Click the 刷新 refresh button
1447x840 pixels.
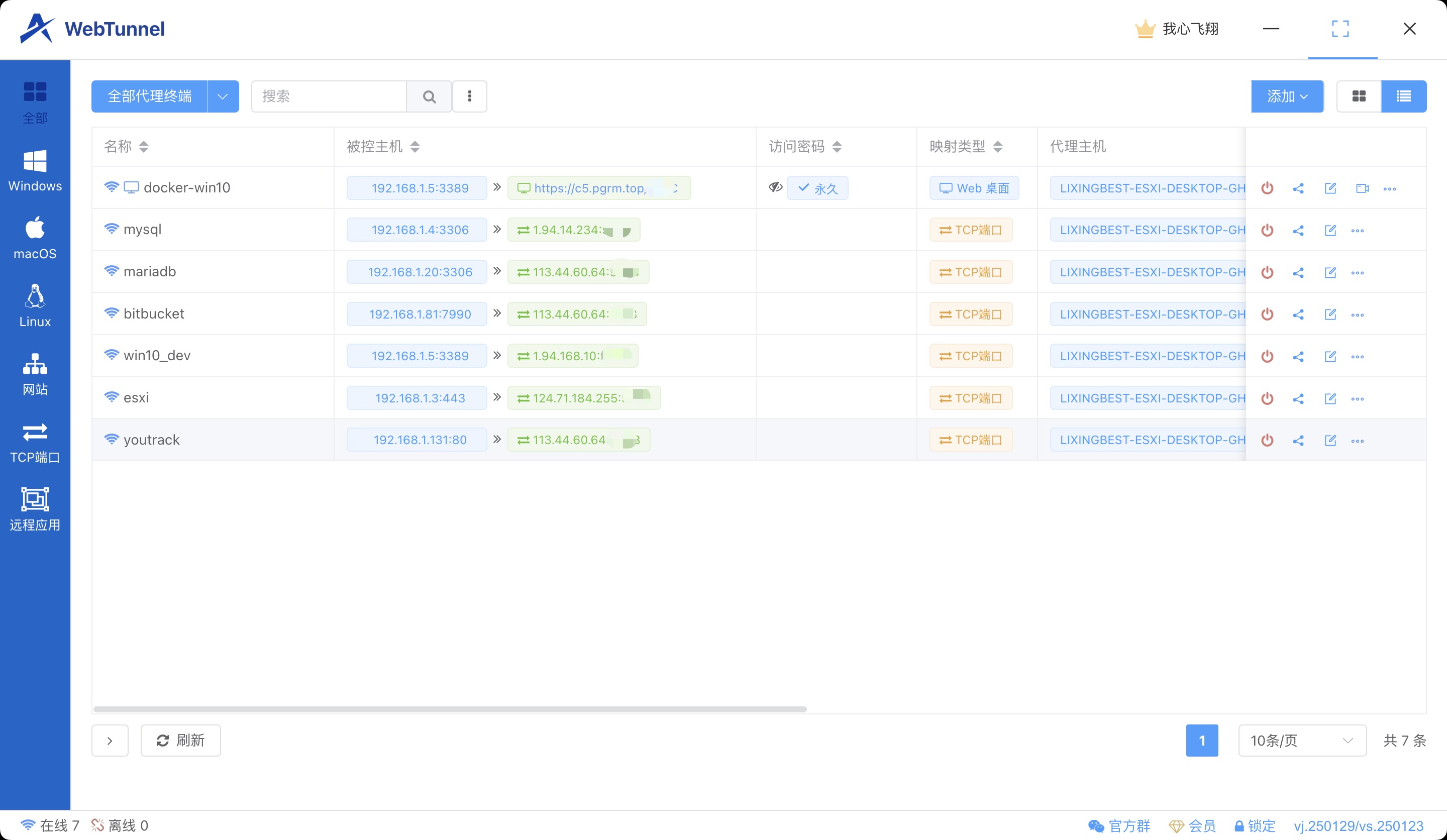180,741
